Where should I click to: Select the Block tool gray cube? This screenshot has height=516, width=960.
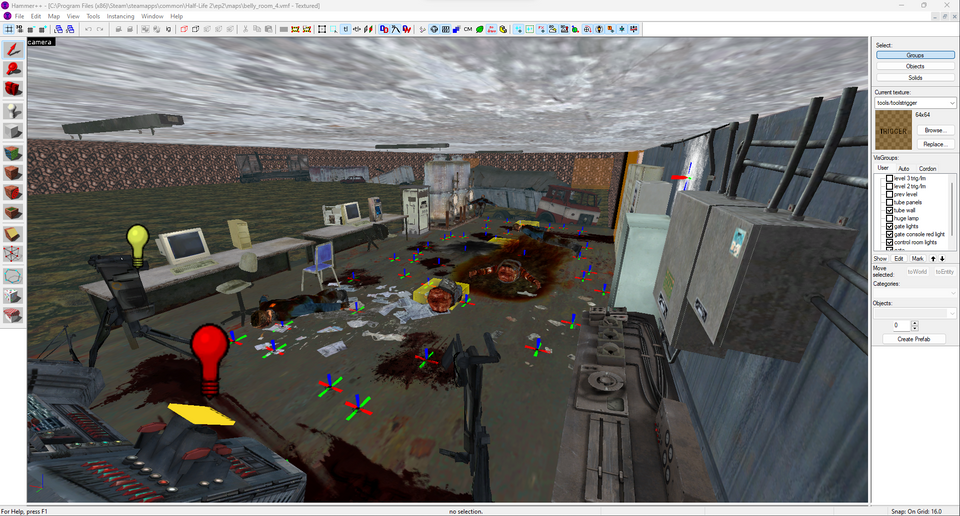click(x=13, y=131)
